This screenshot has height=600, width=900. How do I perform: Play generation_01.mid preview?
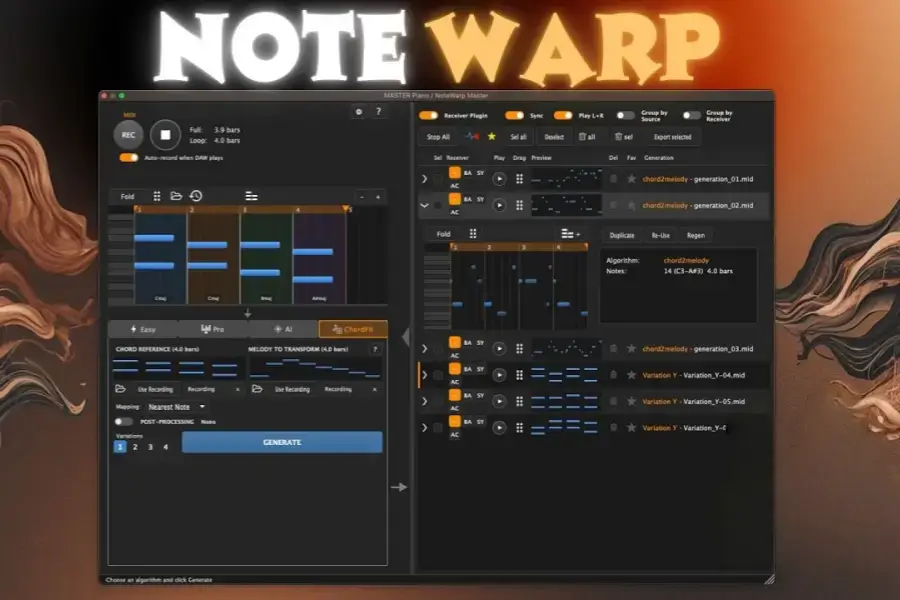coord(499,179)
